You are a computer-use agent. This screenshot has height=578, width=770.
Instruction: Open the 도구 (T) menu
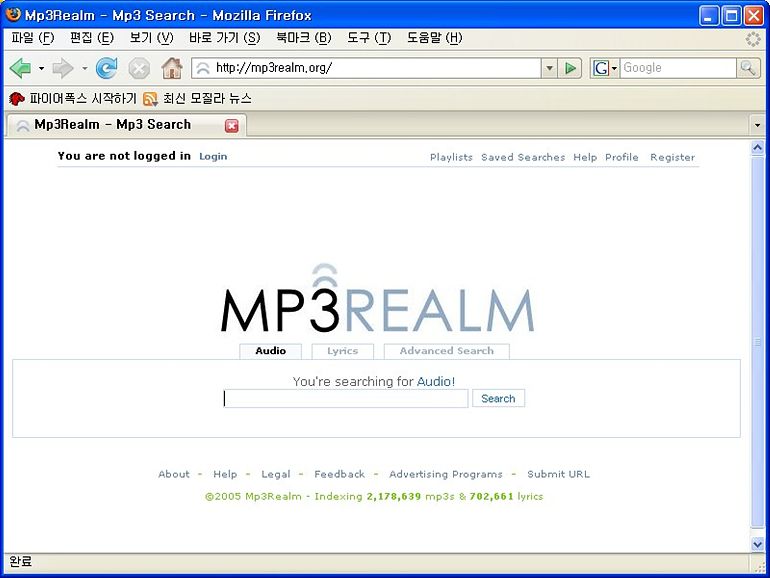[369, 38]
